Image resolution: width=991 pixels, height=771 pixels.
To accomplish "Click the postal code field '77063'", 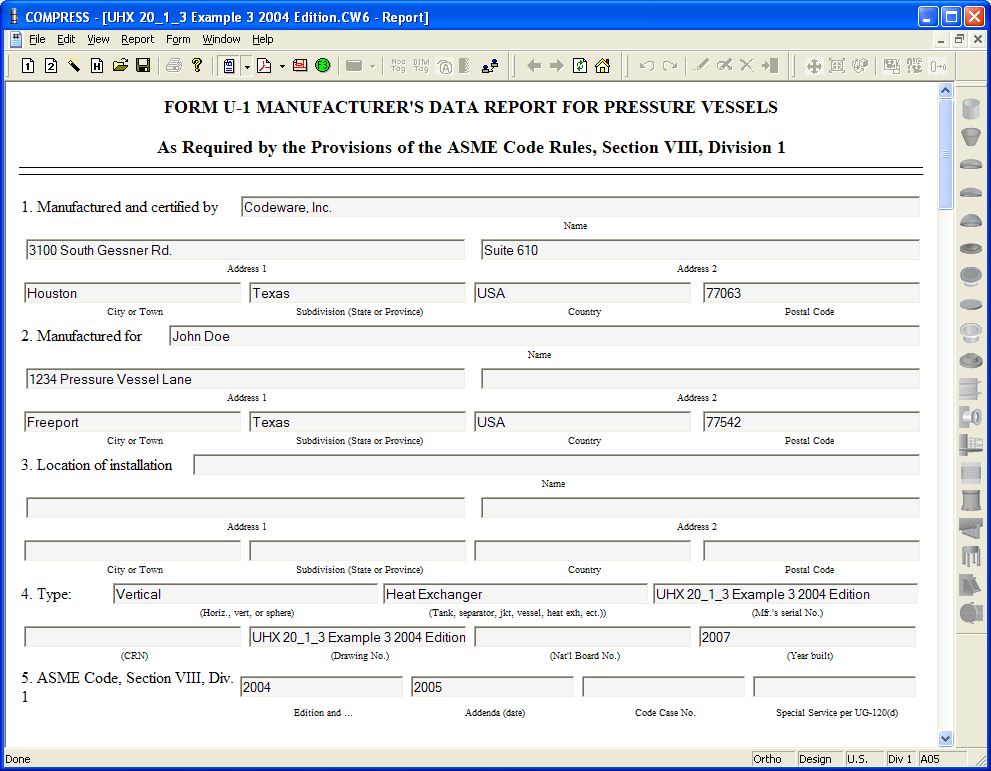I will point(811,293).
